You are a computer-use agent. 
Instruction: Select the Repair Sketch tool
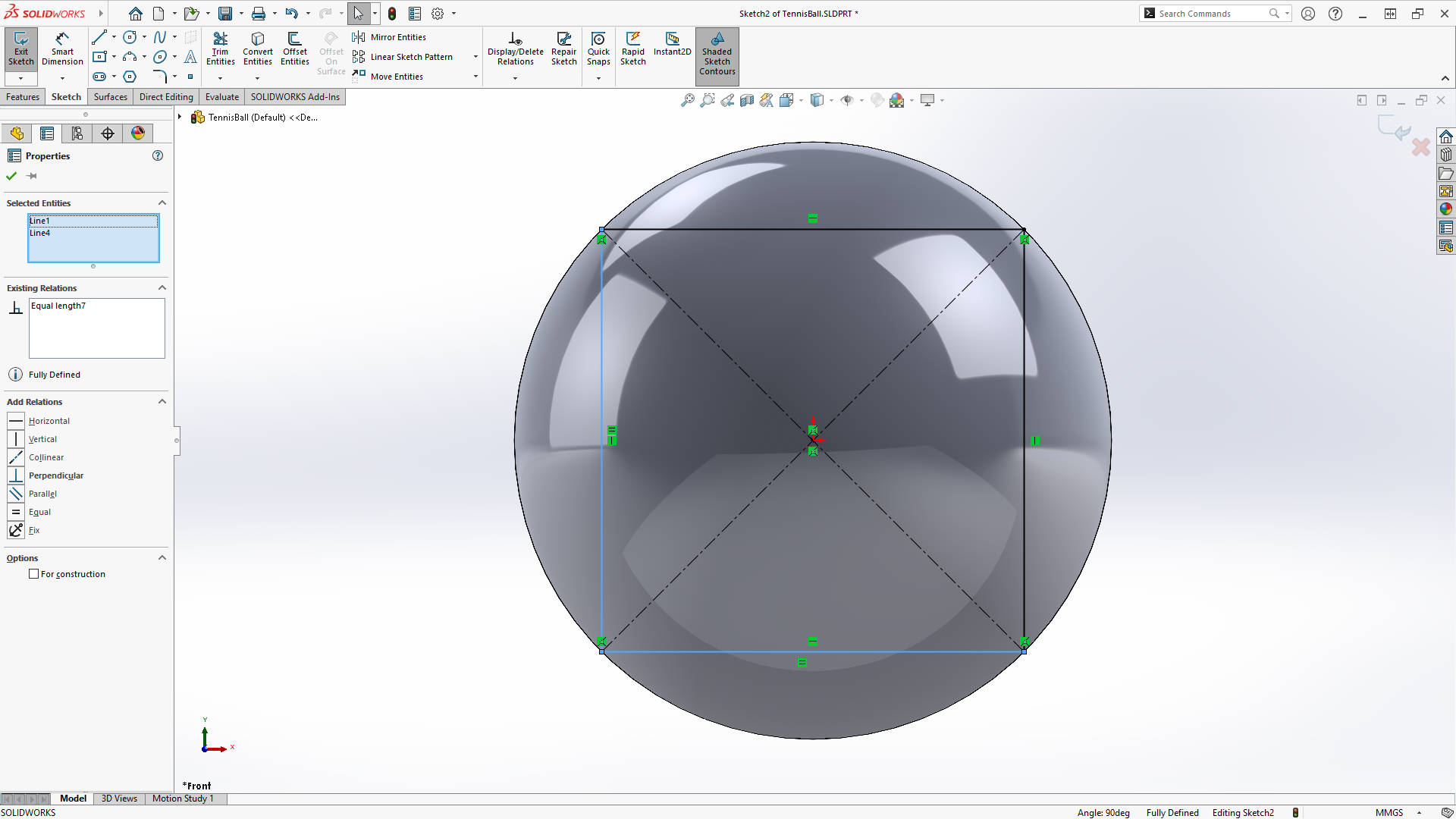[x=563, y=48]
